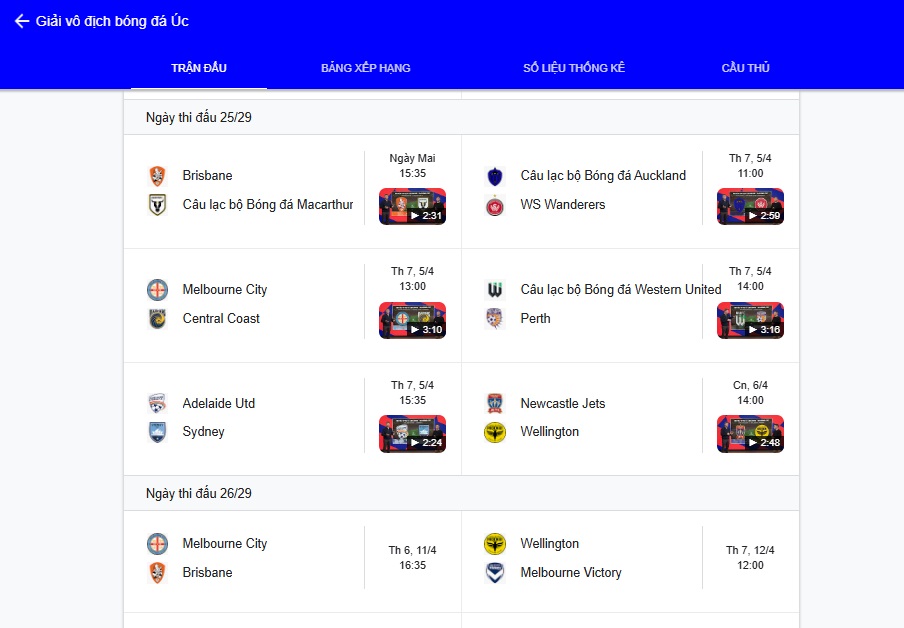Open the Wellington vs Melbourne Victory match
The width and height of the screenshot is (904, 628).
630,558
